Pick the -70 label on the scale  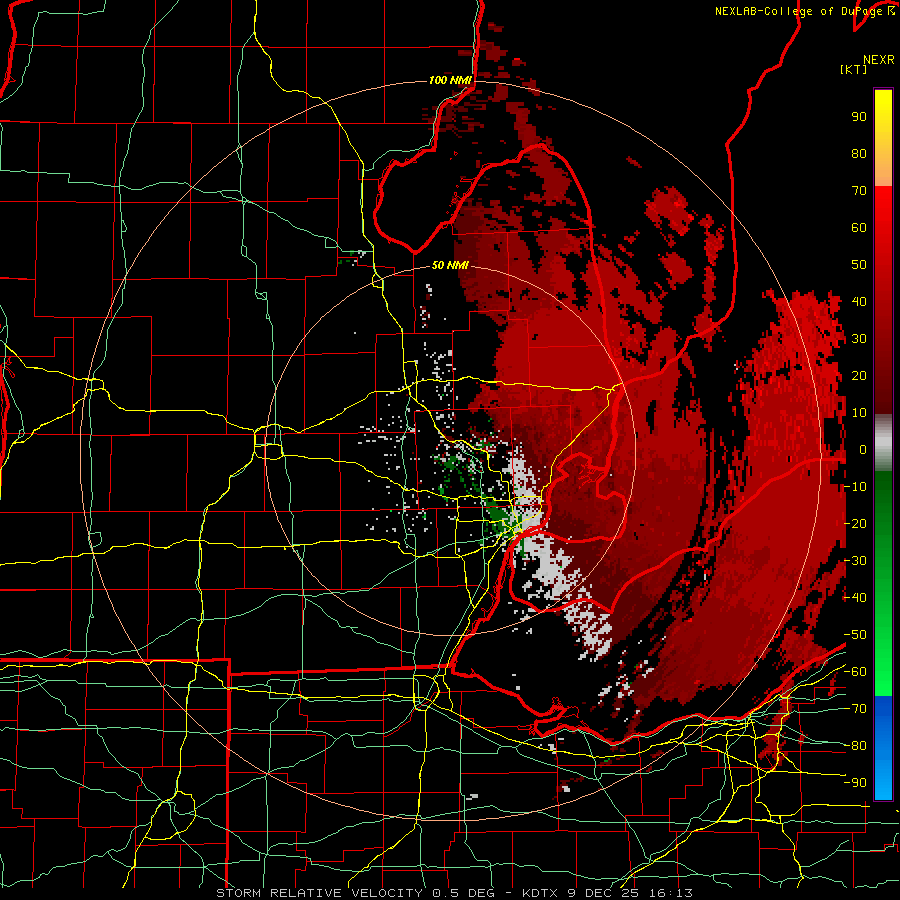pos(855,709)
